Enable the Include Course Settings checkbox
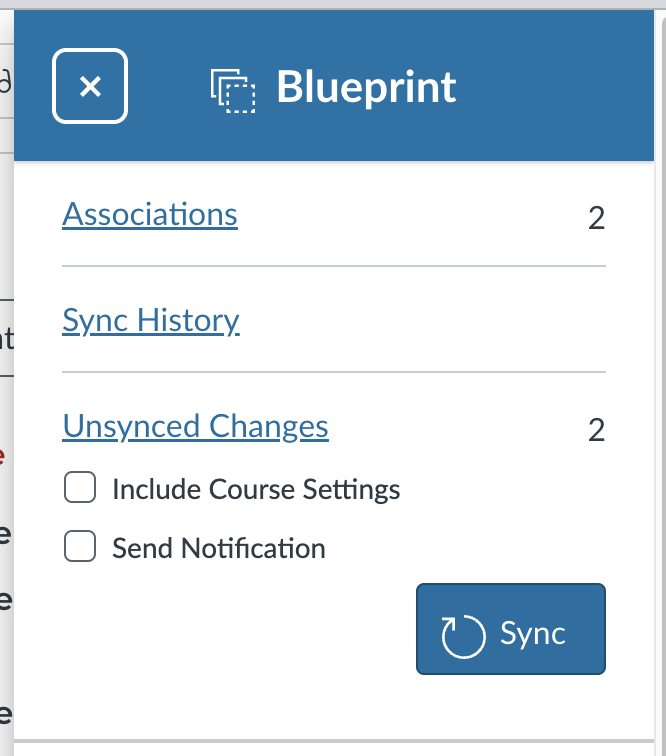Viewport: 666px width, 756px height. 80,487
